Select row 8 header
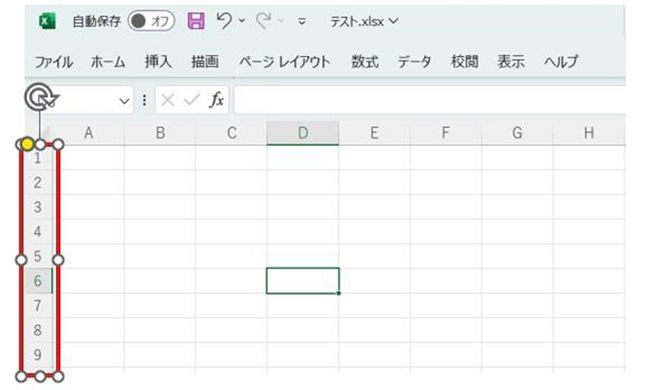This screenshot has width=646, height=390. [x=38, y=330]
